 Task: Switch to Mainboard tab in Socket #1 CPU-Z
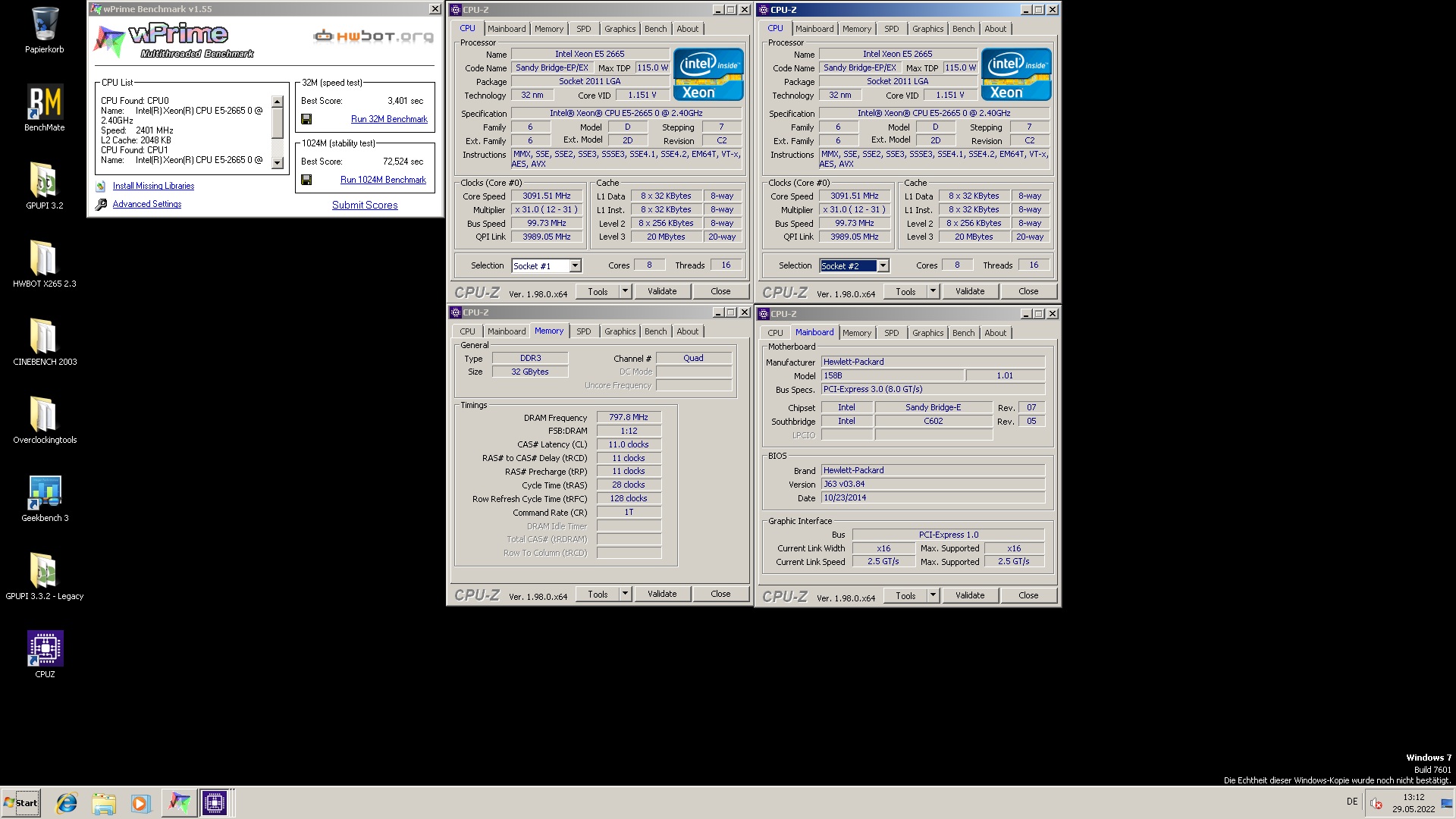pos(507,29)
